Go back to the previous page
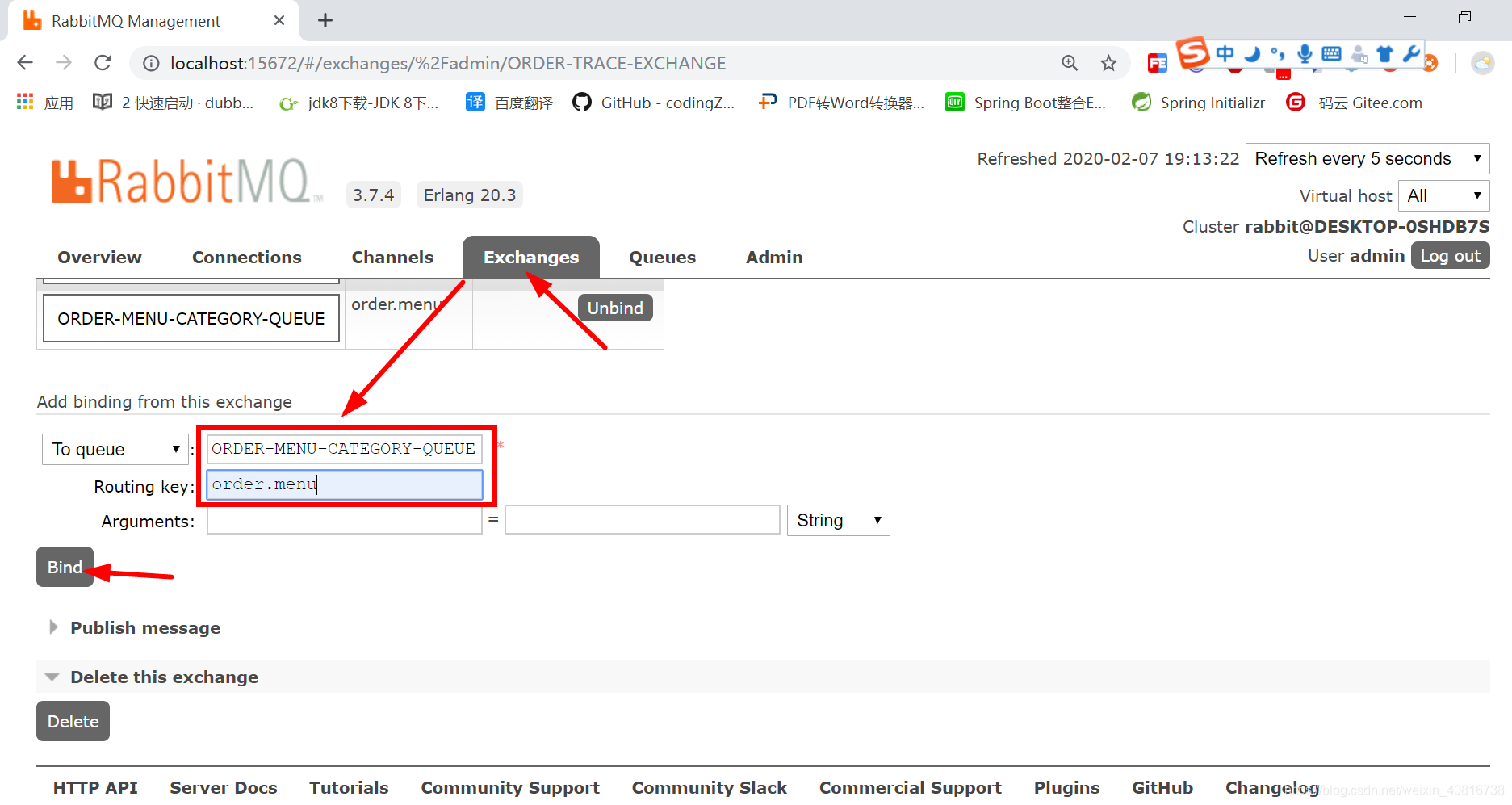Screen dimensions: 1512x805 (25, 63)
